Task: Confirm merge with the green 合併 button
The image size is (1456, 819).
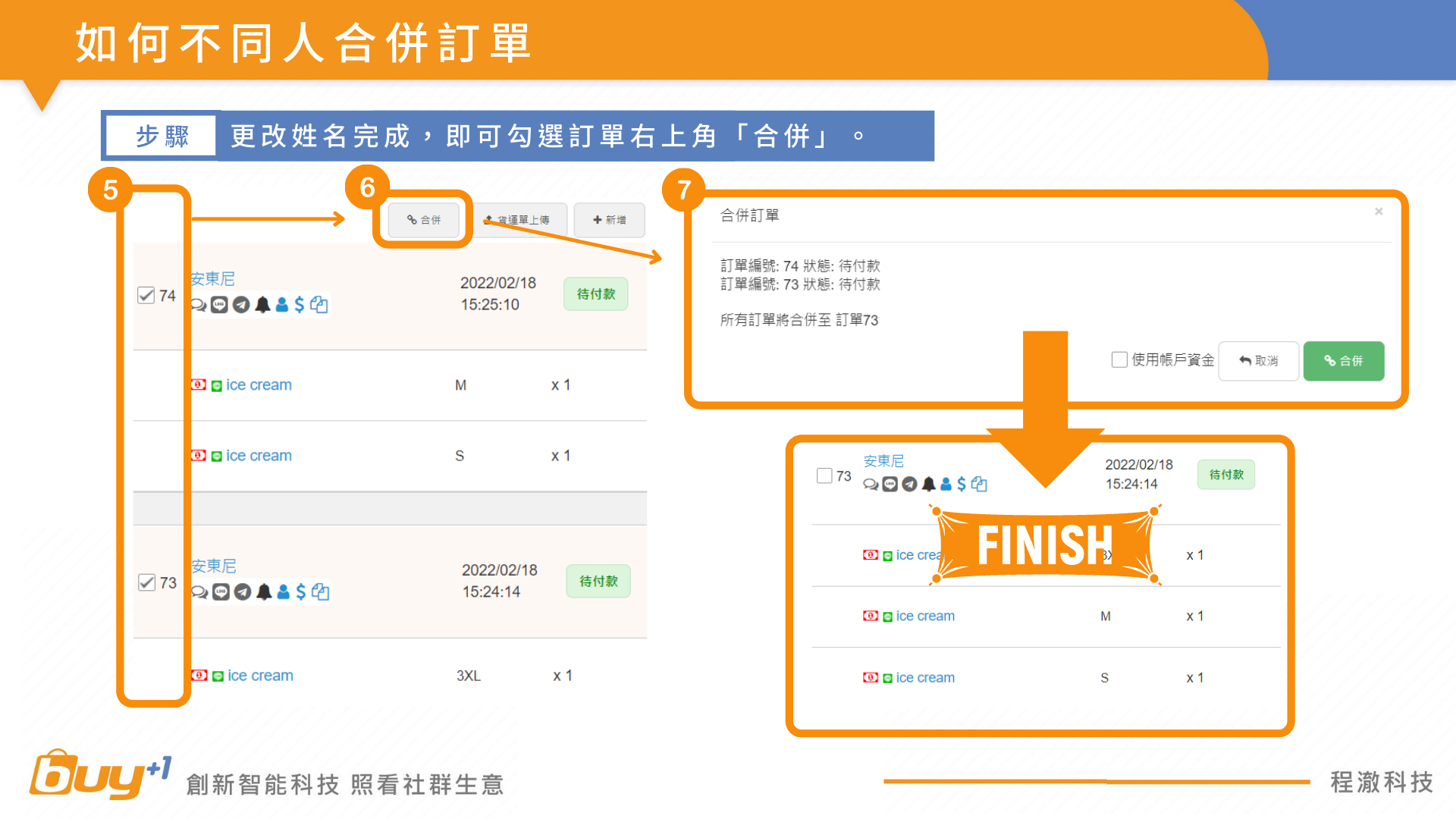Action: pyautogui.click(x=1343, y=361)
